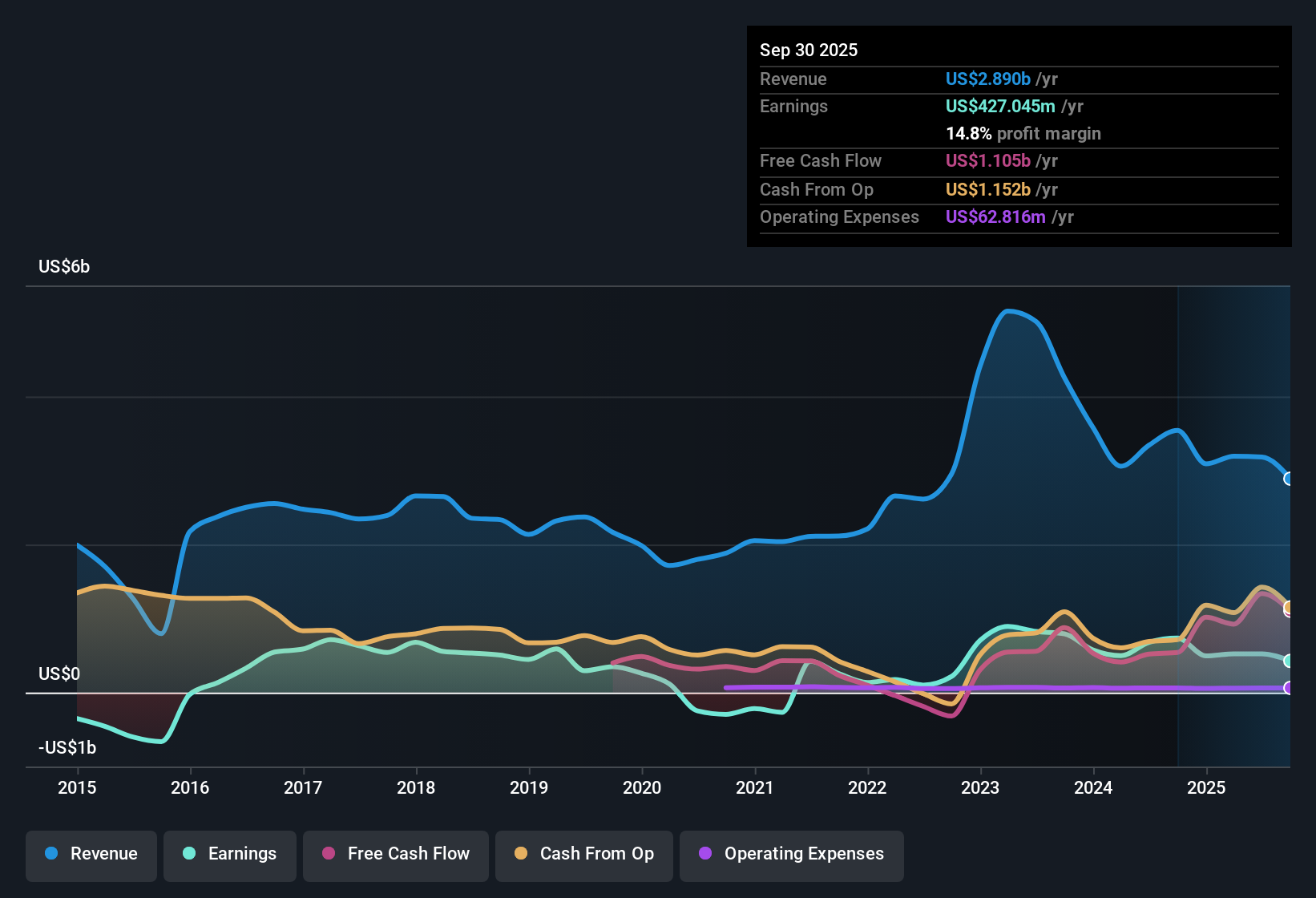The width and height of the screenshot is (1316, 898).
Task: Click the purple Operating Expenses legend dot icon
Action: point(705,854)
